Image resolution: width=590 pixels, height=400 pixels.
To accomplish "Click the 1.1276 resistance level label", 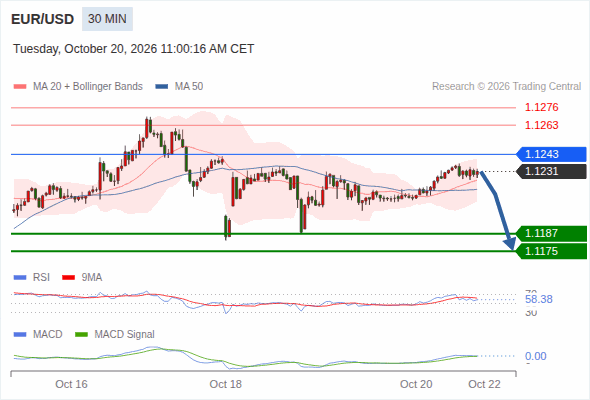I will click(541, 107).
